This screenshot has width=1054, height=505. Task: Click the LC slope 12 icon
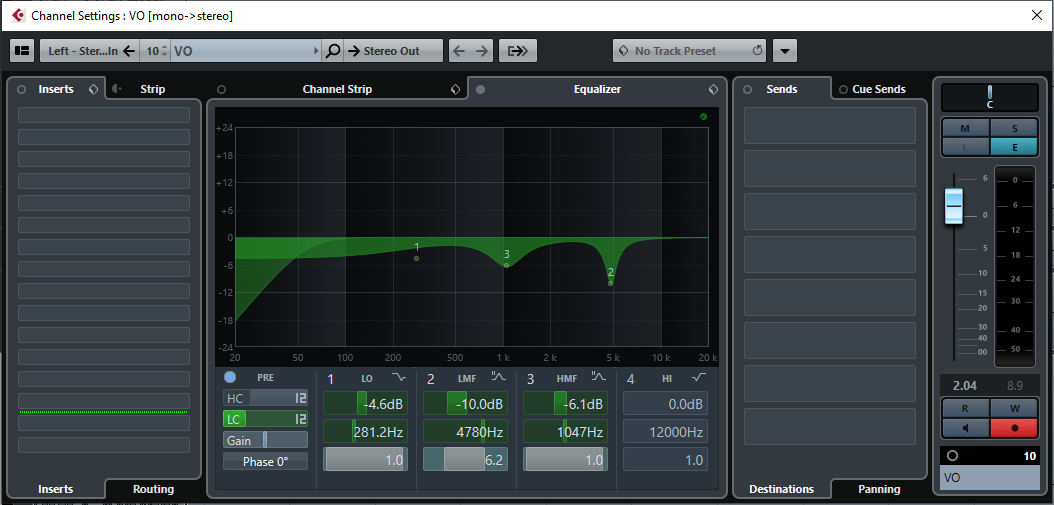pos(300,419)
